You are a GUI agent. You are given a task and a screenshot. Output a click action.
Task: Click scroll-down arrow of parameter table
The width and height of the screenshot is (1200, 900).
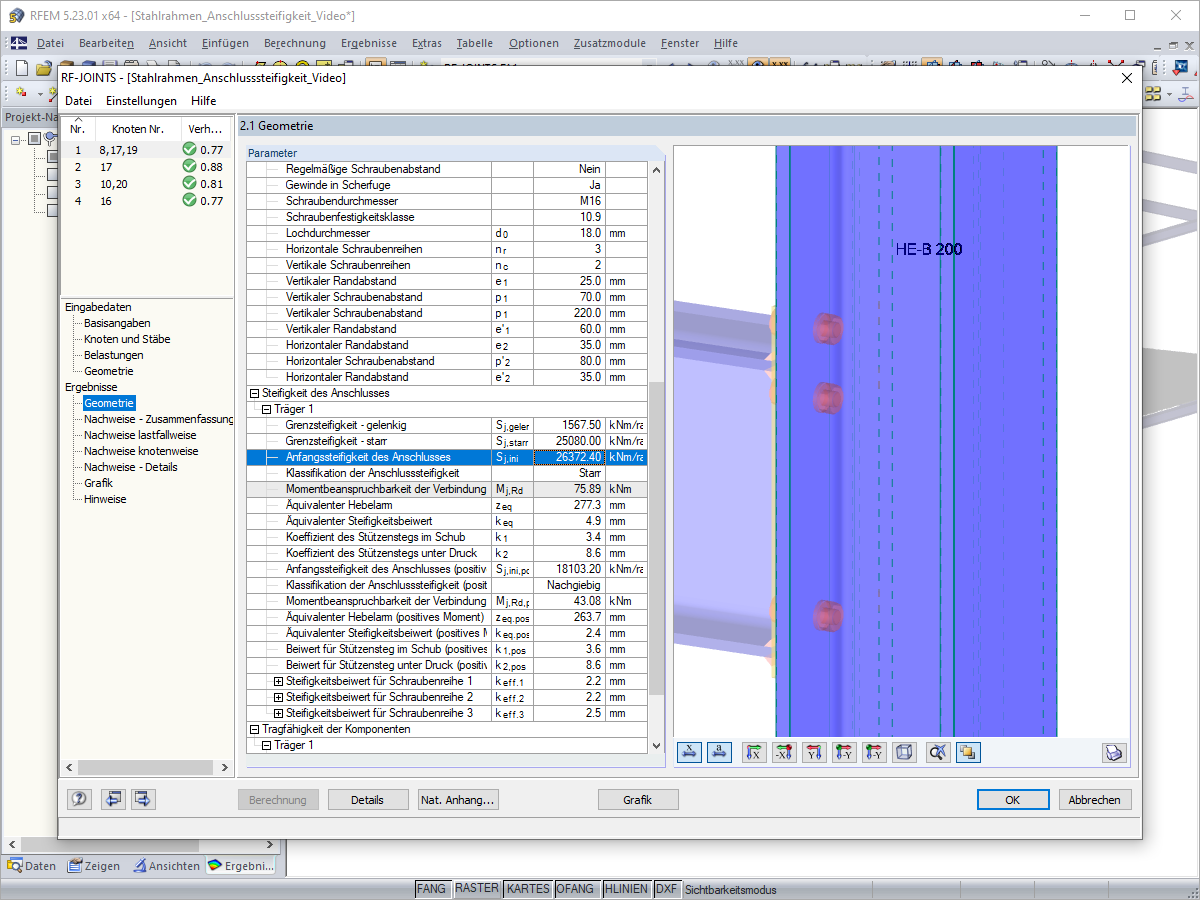[x=657, y=746]
